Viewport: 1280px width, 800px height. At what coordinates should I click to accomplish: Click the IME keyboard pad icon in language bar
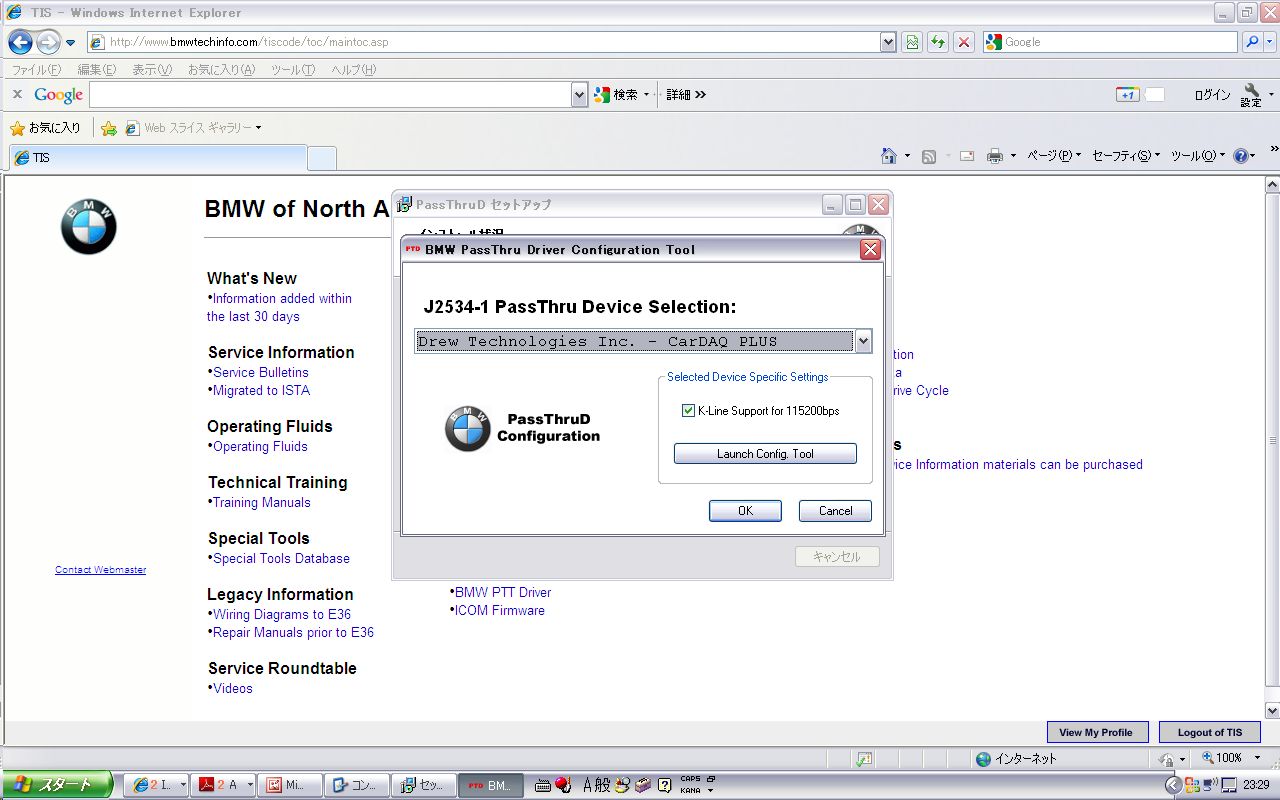click(x=543, y=785)
